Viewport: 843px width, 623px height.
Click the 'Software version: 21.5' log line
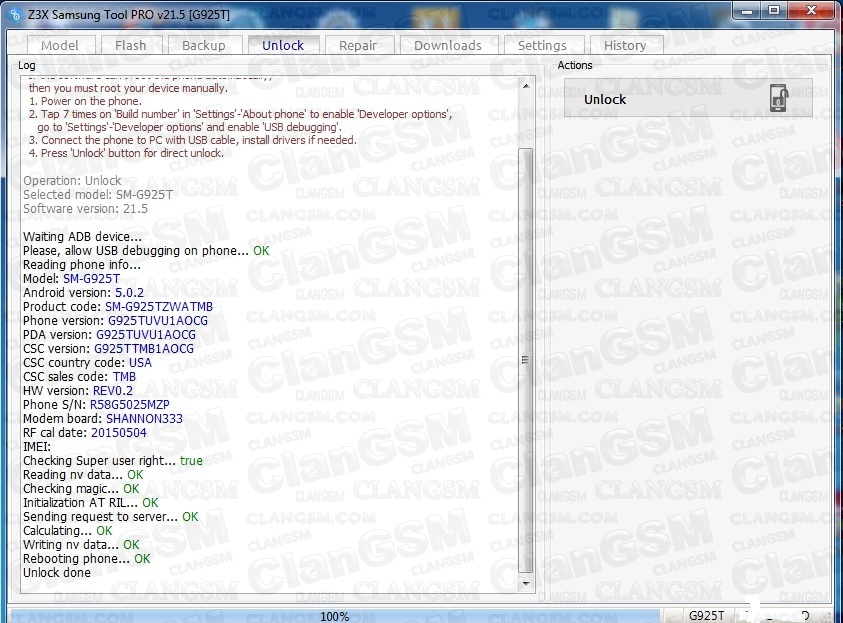(85, 209)
